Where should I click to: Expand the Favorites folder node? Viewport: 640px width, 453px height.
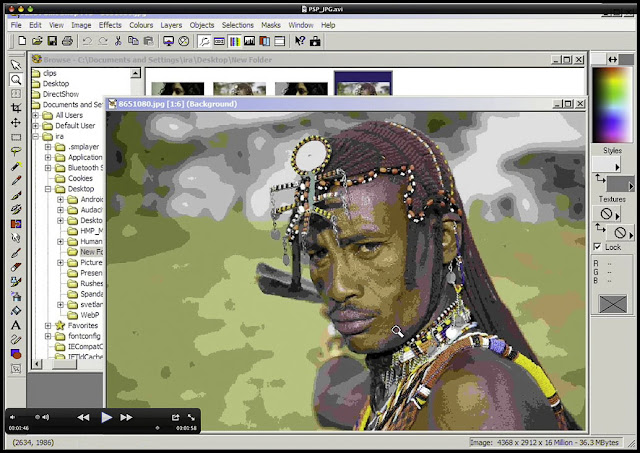pos(48,326)
